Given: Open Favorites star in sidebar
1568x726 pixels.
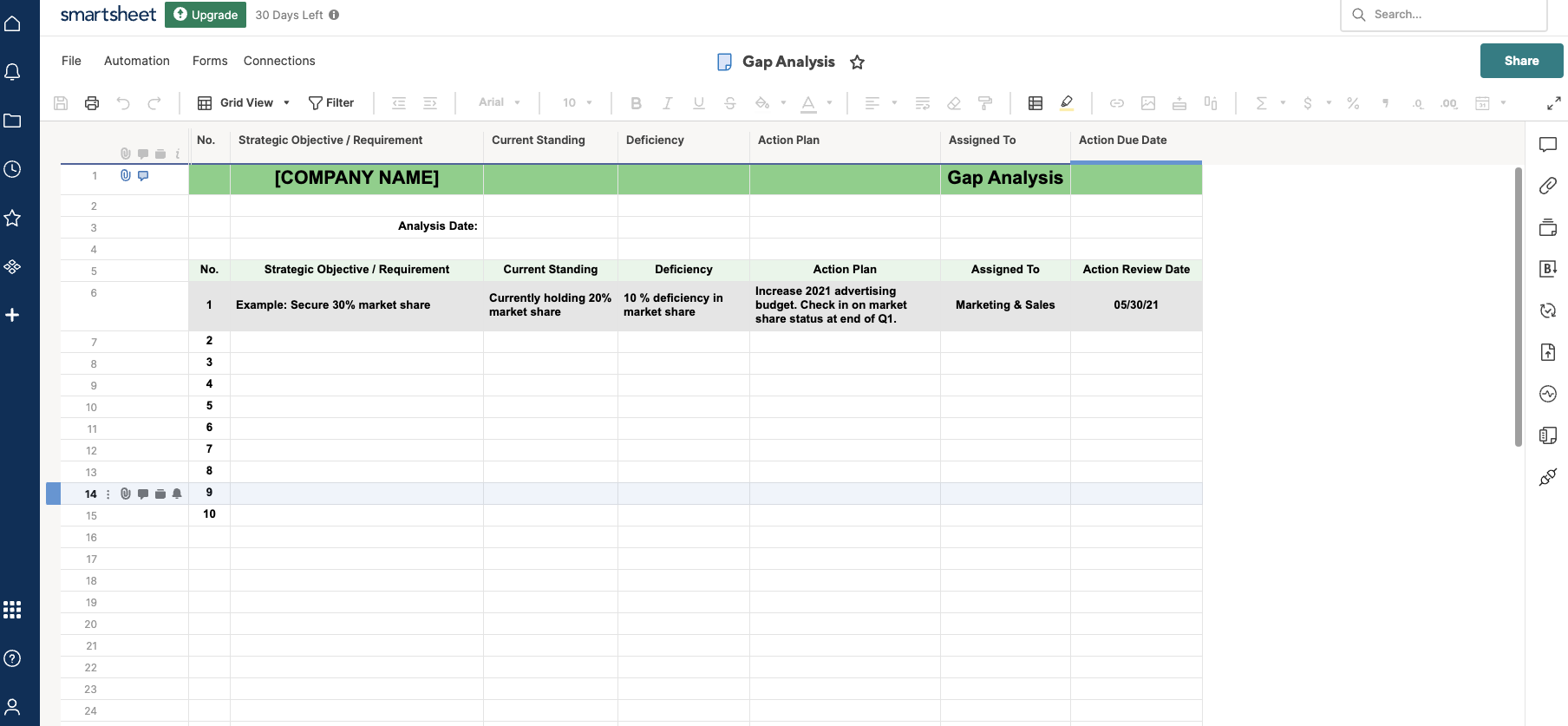Looking at the screenshot, I should 12,218.
